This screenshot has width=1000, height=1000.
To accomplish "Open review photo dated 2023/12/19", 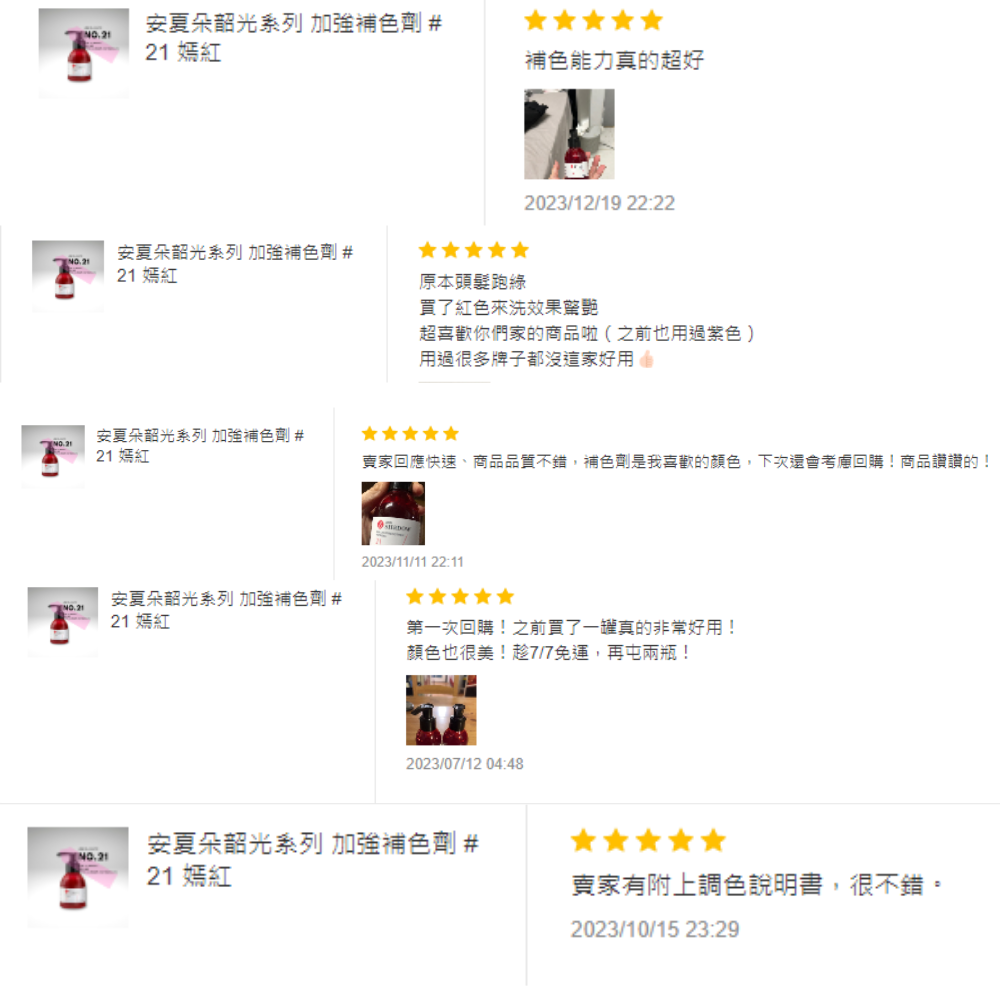I will [x=569, y=134].
